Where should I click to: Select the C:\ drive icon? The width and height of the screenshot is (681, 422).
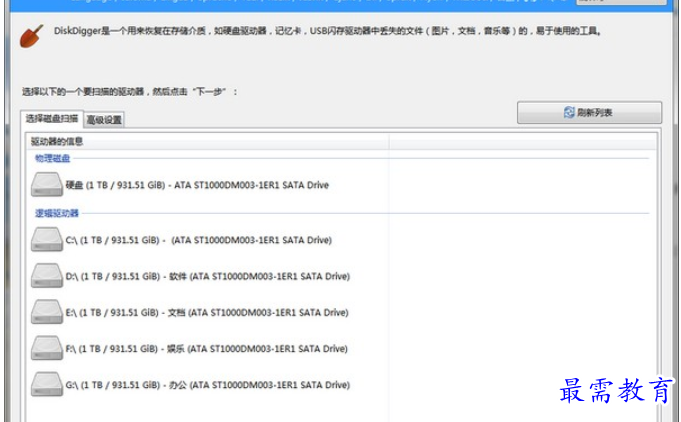pyautogui.click(x=47, y=240)
